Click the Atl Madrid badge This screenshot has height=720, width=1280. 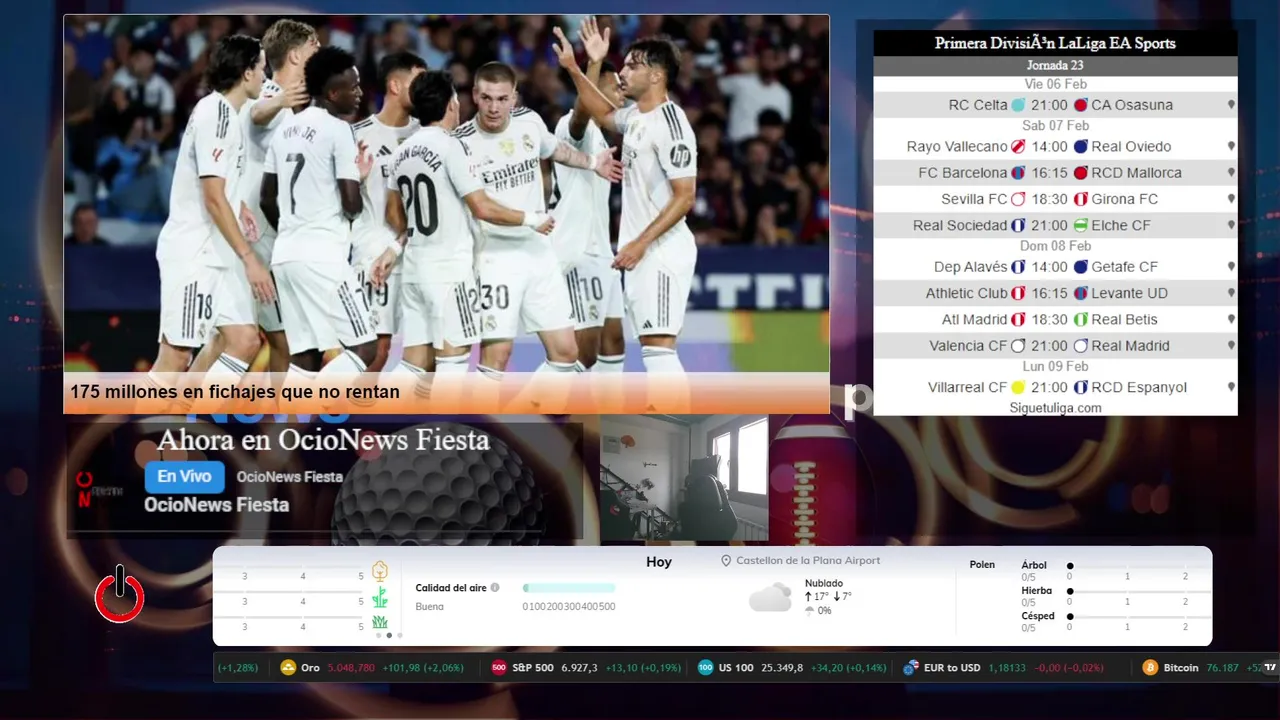tap(1018, 319)
